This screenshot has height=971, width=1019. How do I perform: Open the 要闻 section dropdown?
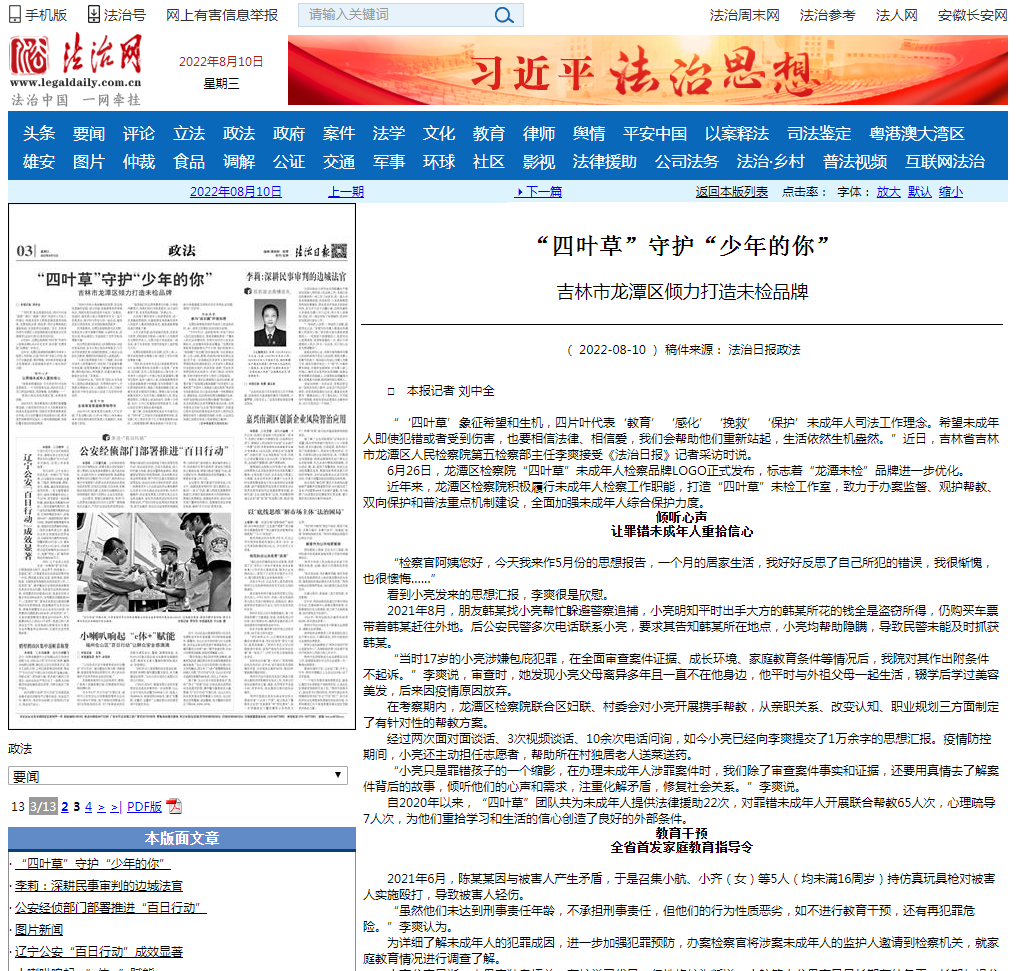[x=178, y=775]
